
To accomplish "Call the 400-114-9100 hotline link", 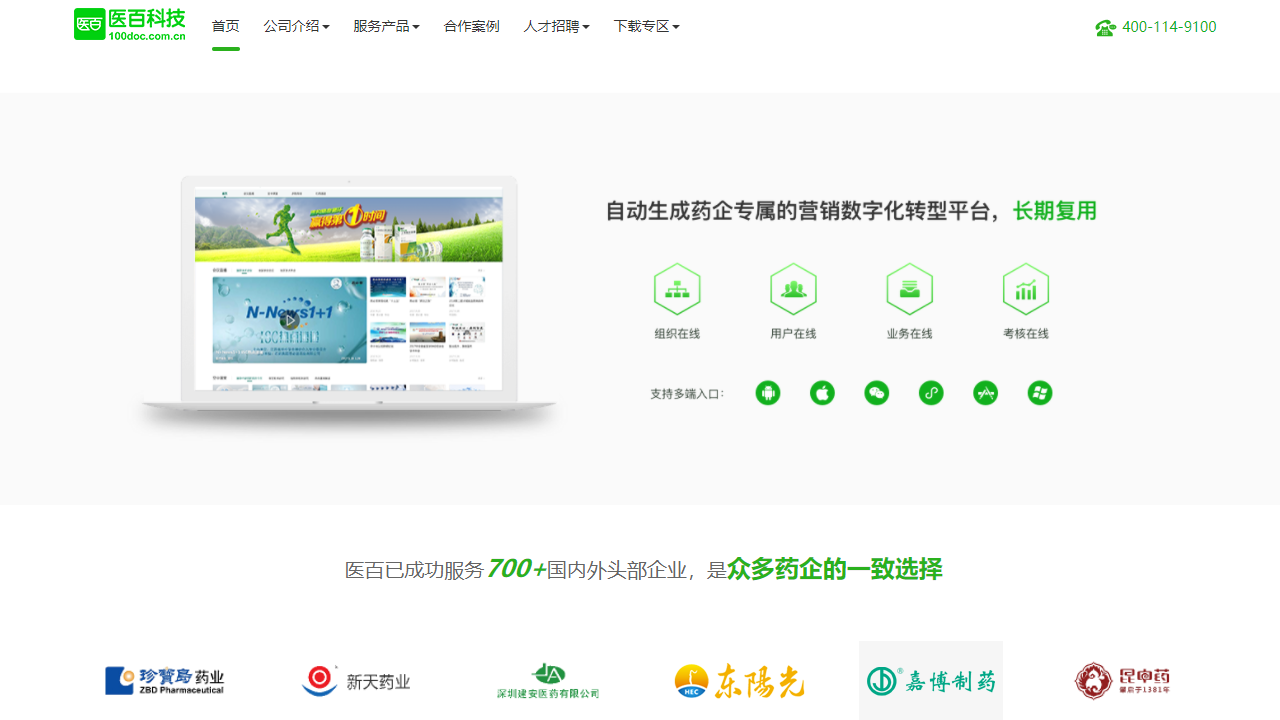I will click(x=1169, y=27).
